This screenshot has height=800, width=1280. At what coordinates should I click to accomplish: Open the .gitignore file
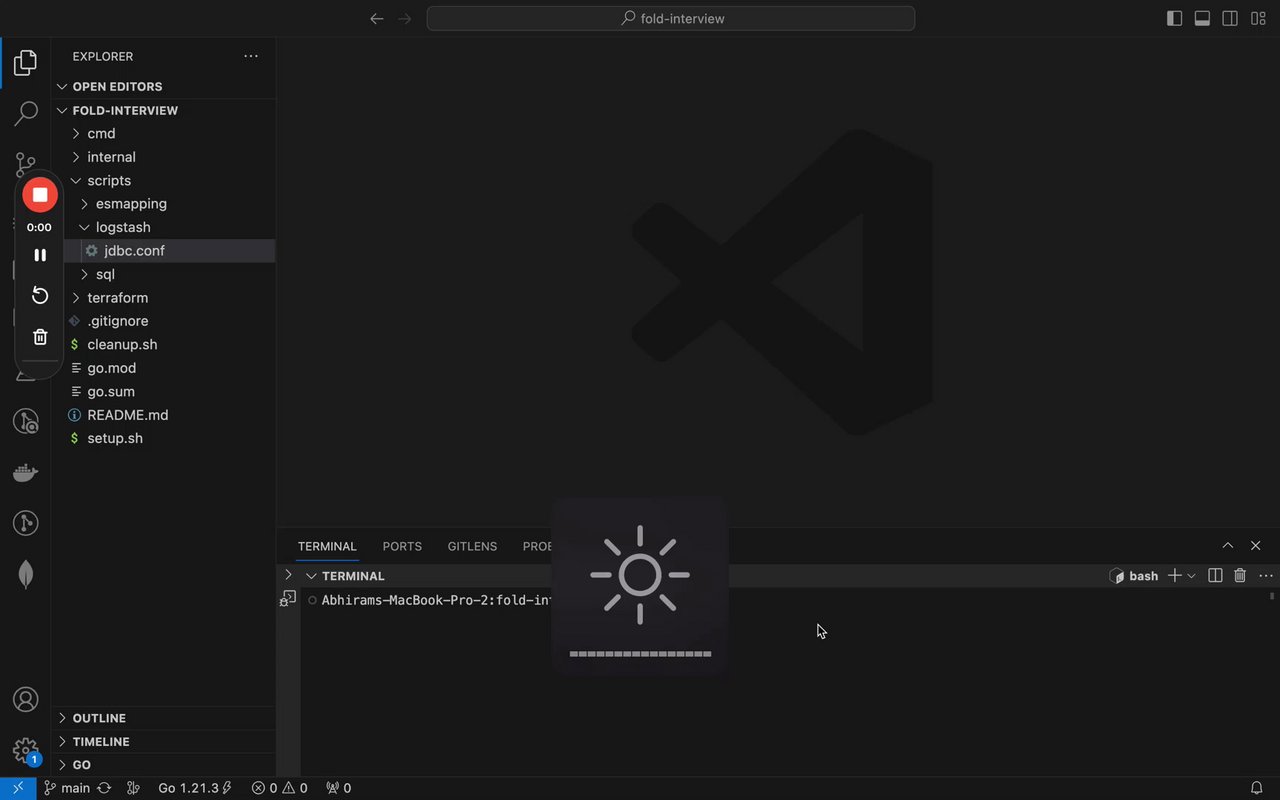pyautogui.click(x=164, y=321)
